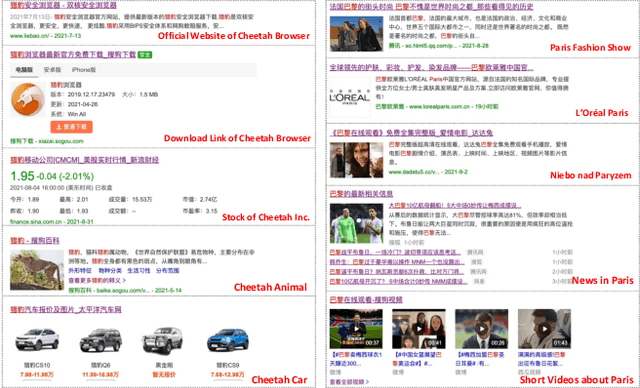Switch to the 安卓版 tab
This screenshot has height=388, width=640.
click(x=52, y=70)
